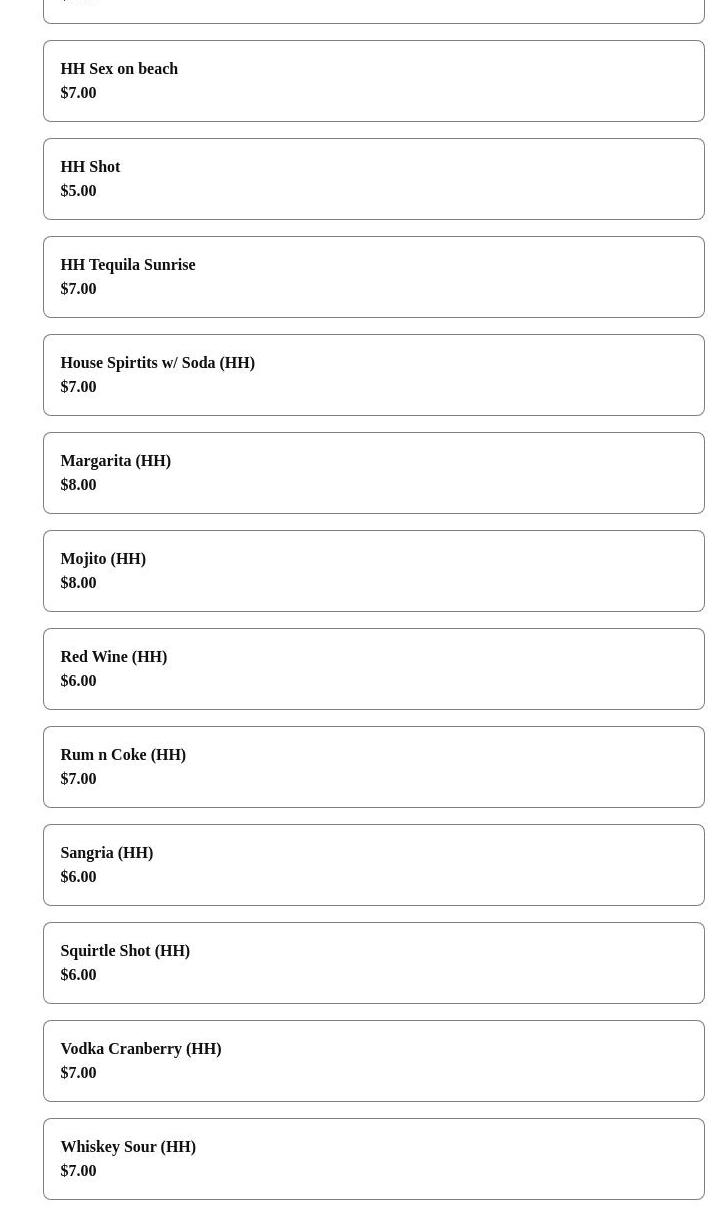Click the partially visible card at top

tap(373, 11)
